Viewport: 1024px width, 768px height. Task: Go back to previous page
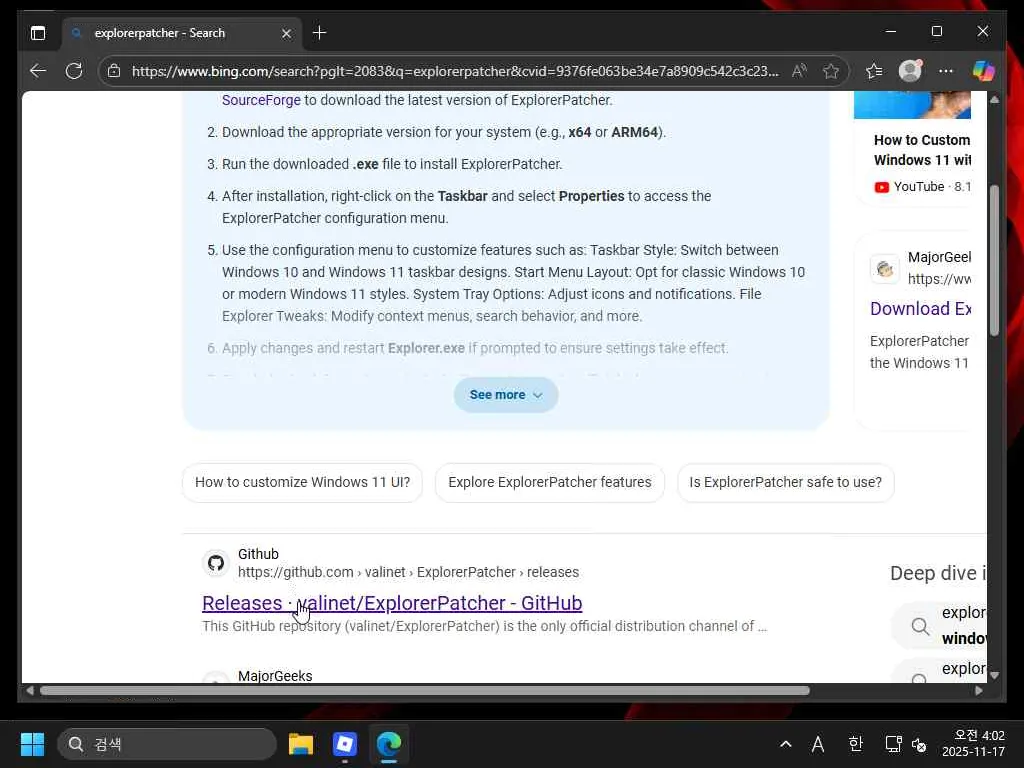tap(38, 71)
